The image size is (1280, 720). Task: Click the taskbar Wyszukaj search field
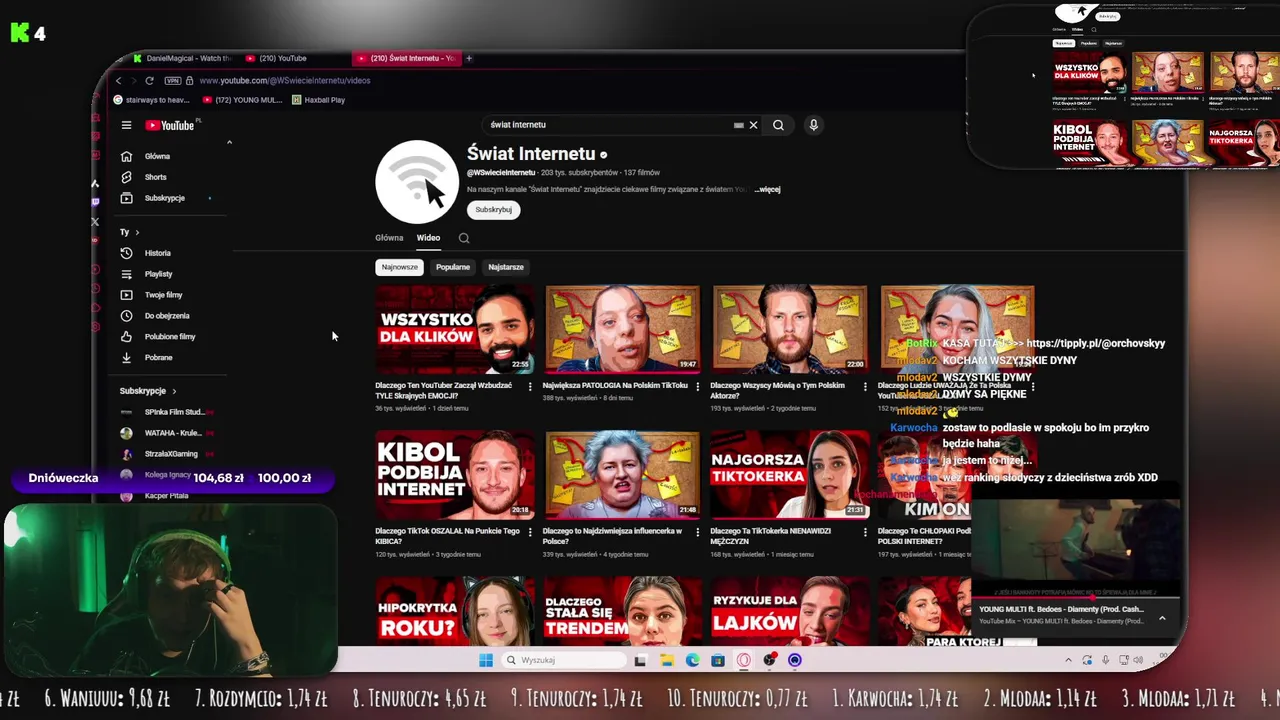562,660
